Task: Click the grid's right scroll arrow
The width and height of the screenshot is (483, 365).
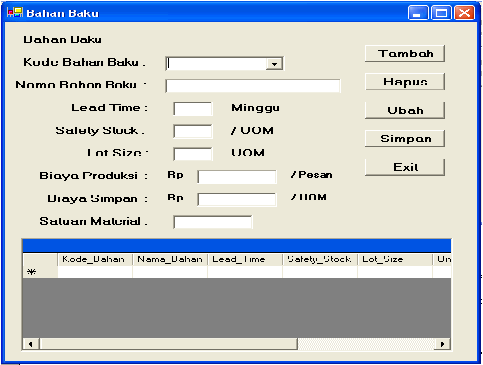Action: (x=442, y=344)
